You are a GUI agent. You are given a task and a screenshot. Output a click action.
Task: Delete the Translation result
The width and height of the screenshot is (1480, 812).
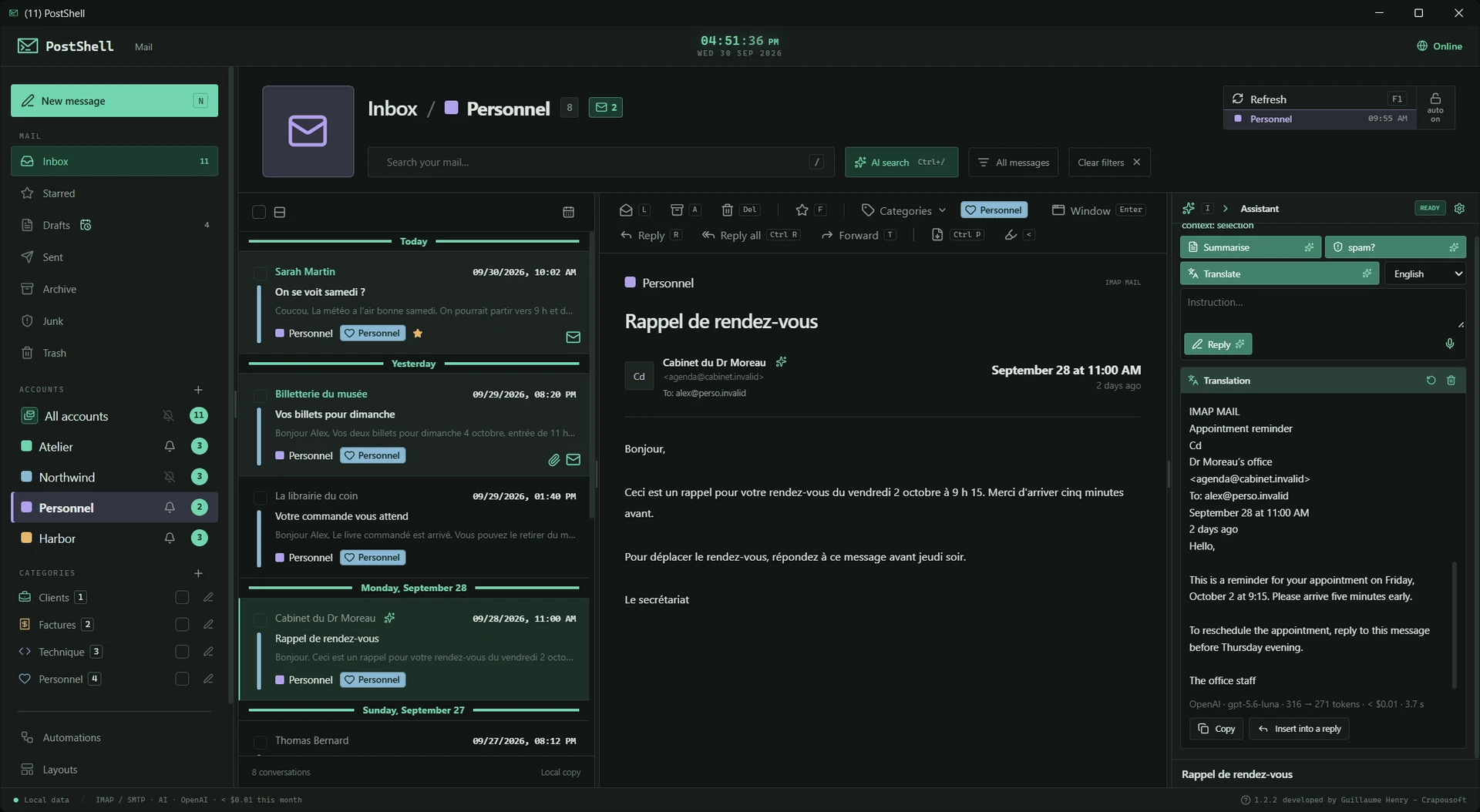point(1451,381)
